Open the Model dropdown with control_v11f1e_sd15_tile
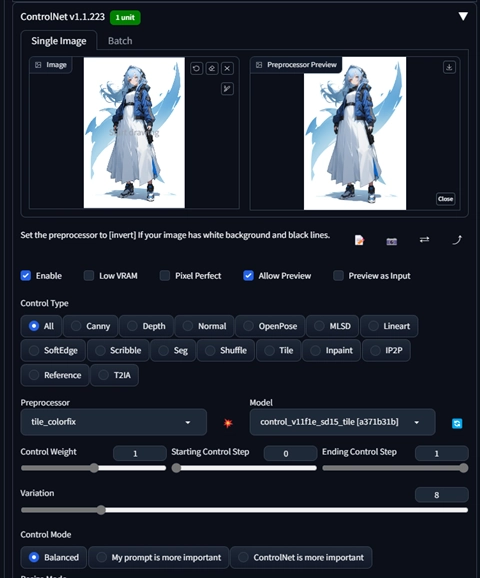The image size is (480, 578). [342, 422]
